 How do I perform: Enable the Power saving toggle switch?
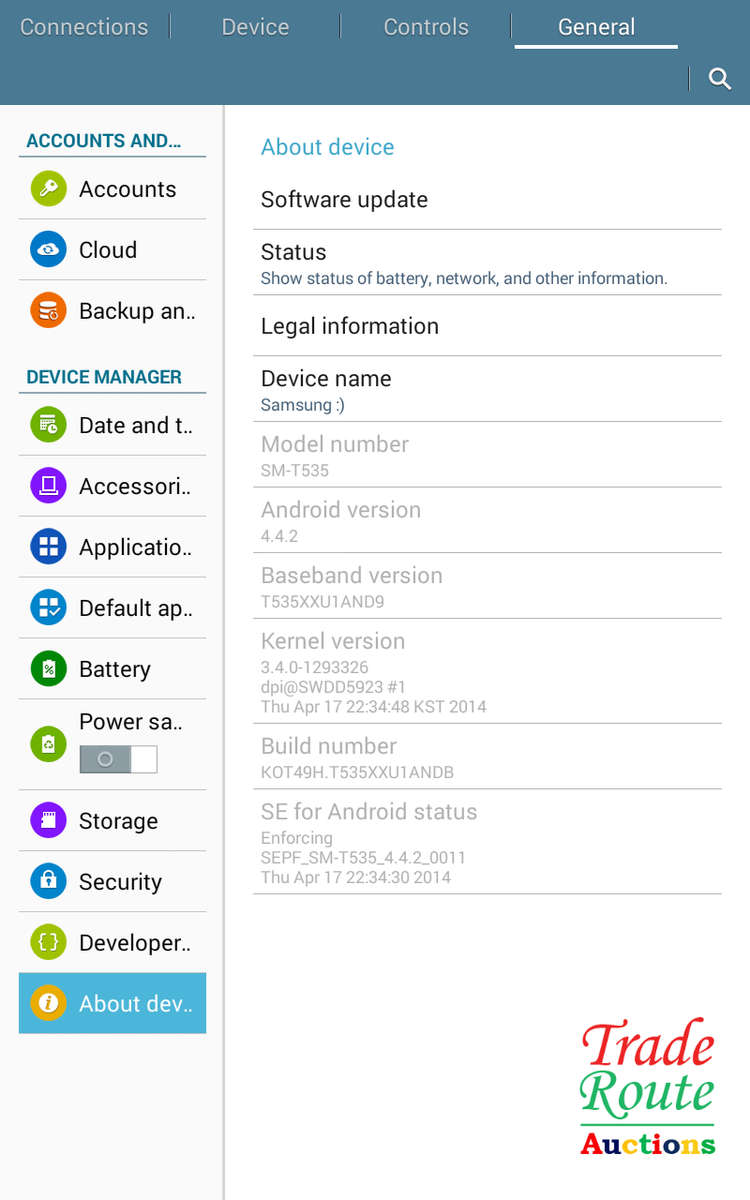pos(118,759)
